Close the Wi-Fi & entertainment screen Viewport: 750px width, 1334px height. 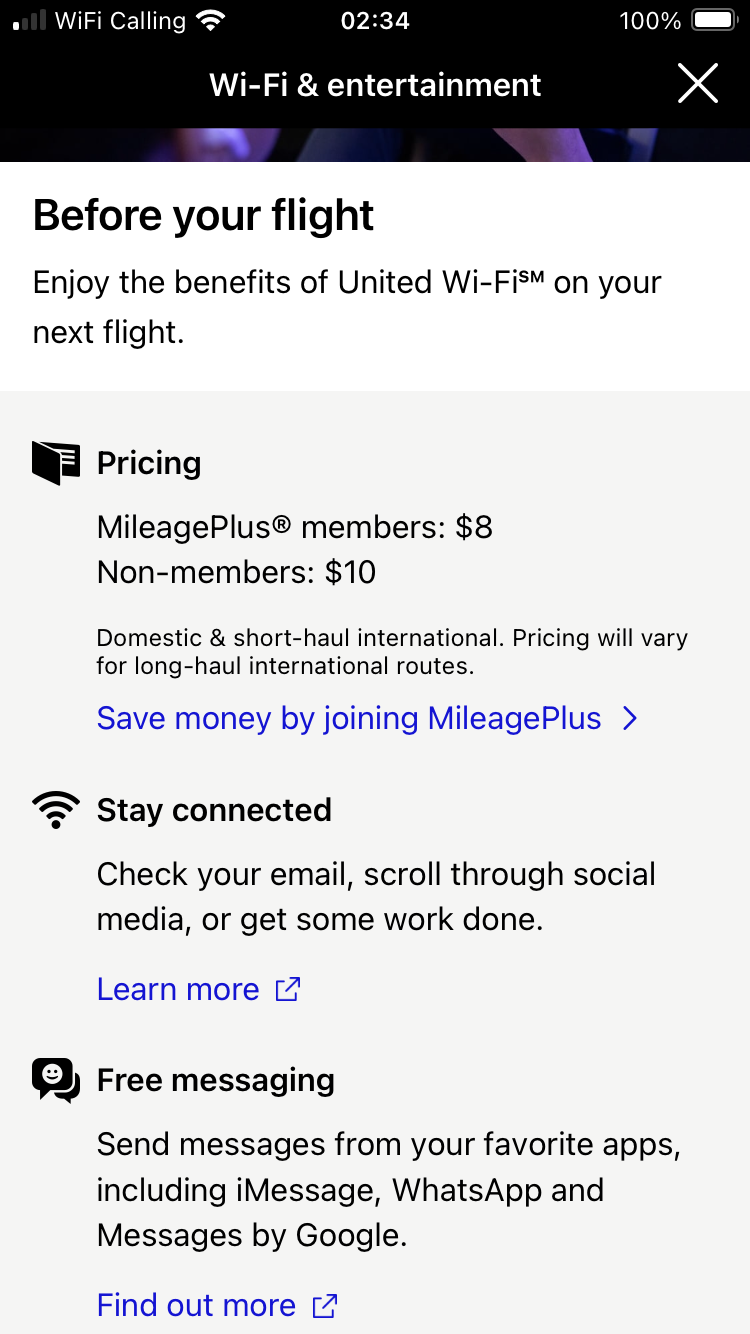[697, 84]
